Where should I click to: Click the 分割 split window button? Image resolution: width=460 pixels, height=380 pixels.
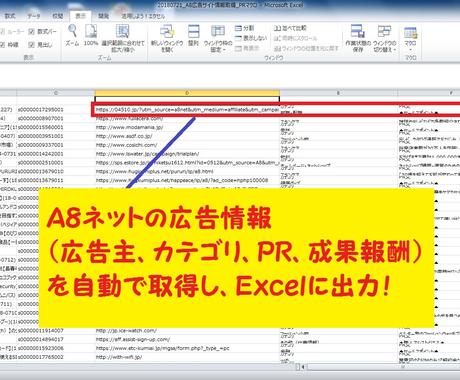tap(244, 28)
